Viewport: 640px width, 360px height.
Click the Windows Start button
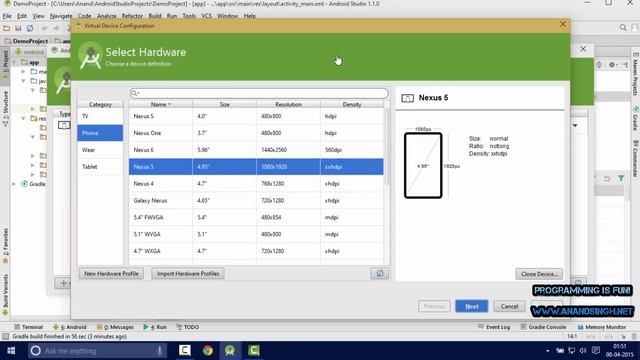(11, 351)
